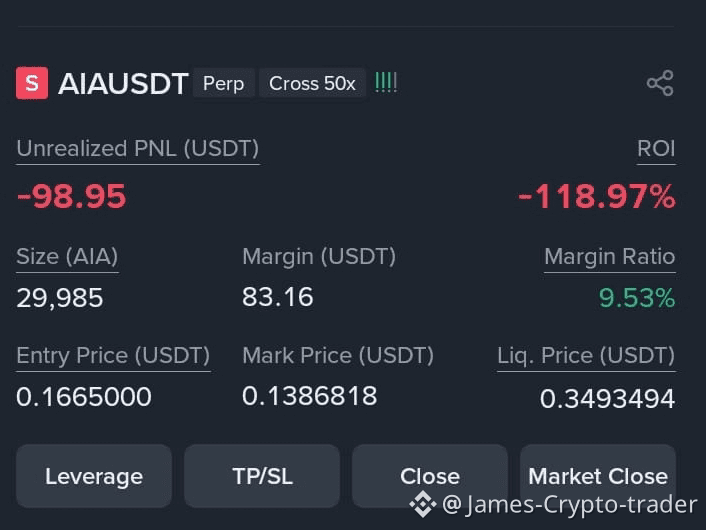This screenshot has width=706, height=530.
Task: Open the Leverage adjustment button
Action: [94, 476]
